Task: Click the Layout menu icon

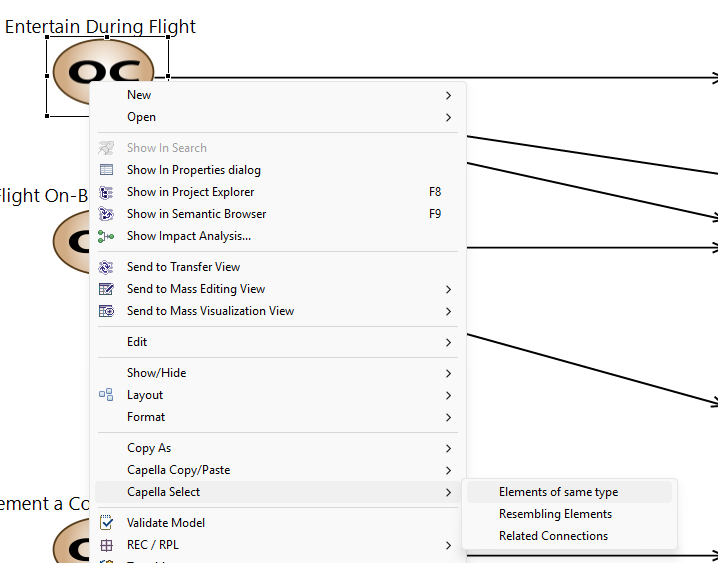Action: point(107,395)
